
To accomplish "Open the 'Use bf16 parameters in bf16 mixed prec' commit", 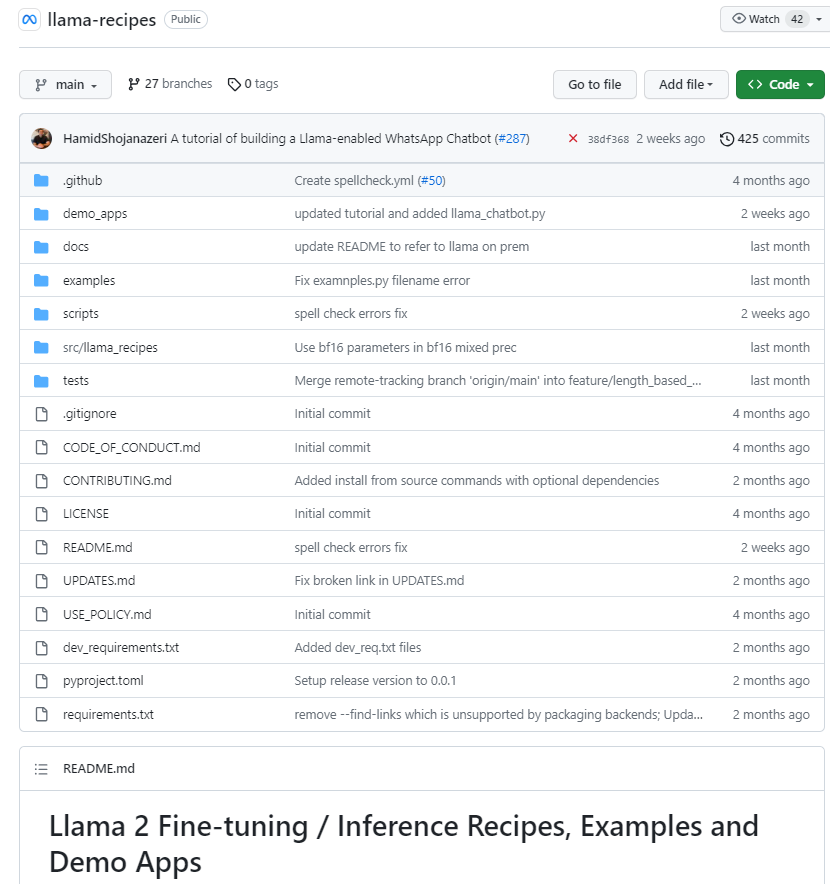I will coord(405,347).
